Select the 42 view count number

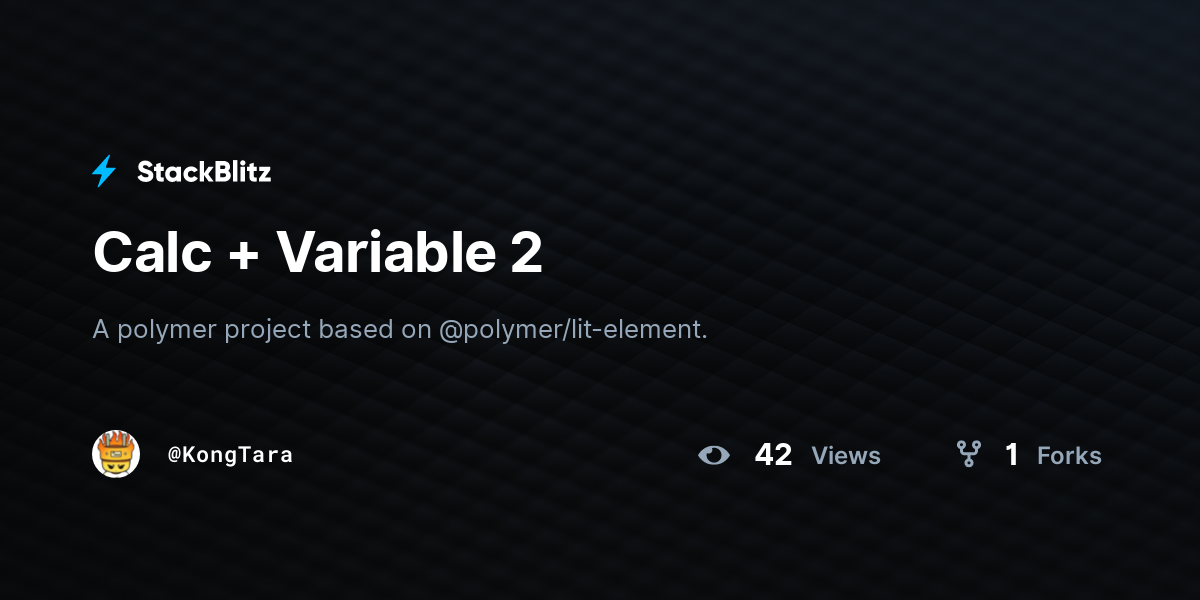773,455
